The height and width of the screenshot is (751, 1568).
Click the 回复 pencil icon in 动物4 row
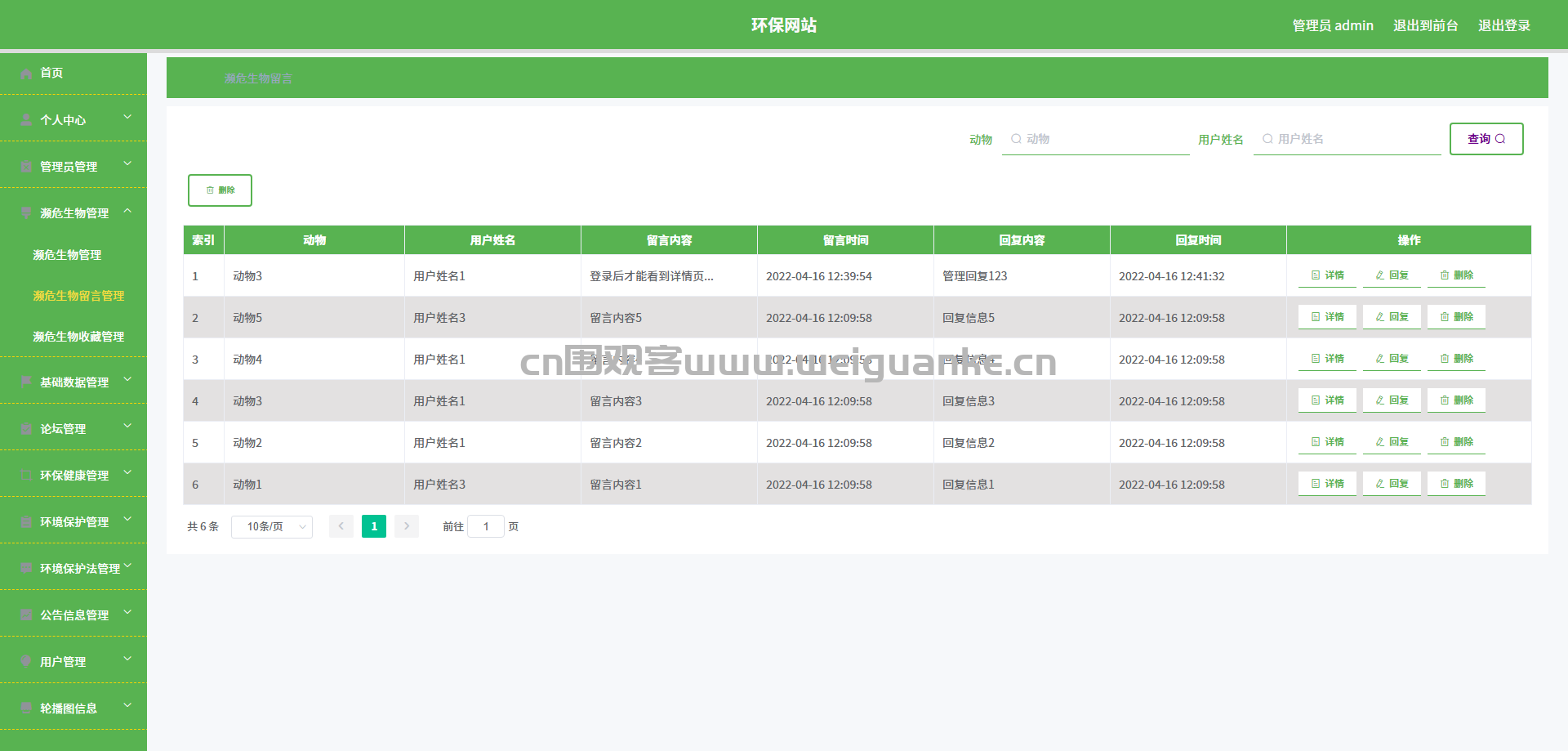[1380, 359]
